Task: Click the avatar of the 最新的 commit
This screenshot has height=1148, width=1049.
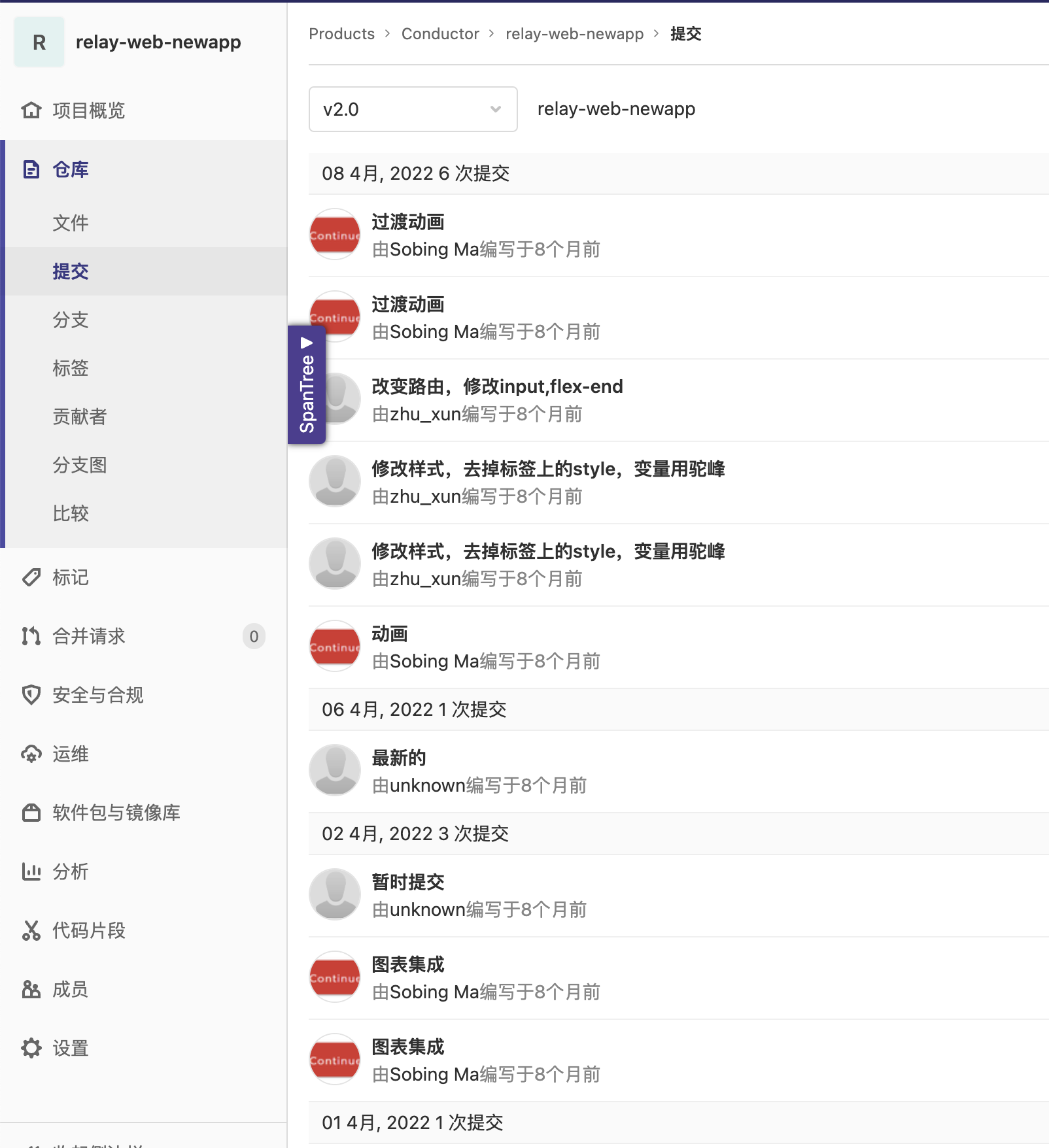Action: 335,770
